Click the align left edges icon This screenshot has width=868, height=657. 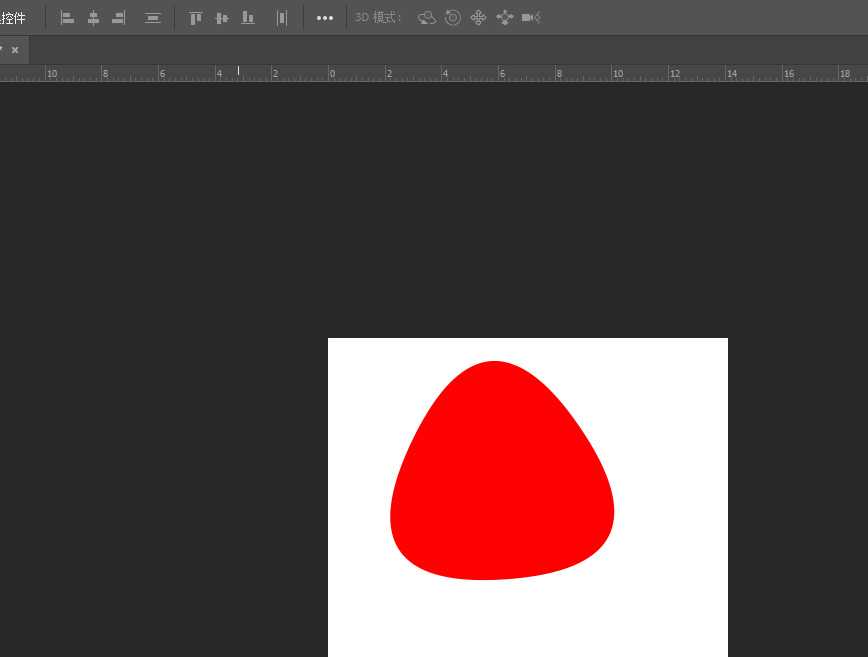click(x=67, y=18)
